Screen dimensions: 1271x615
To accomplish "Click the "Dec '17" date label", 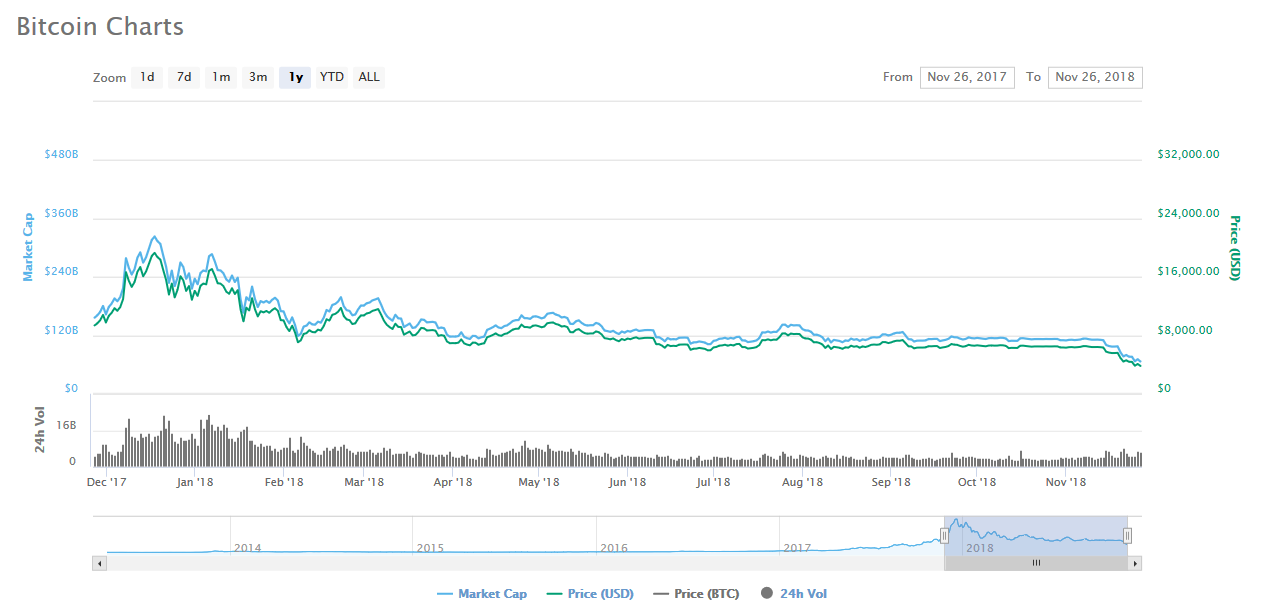I will 107,482.
